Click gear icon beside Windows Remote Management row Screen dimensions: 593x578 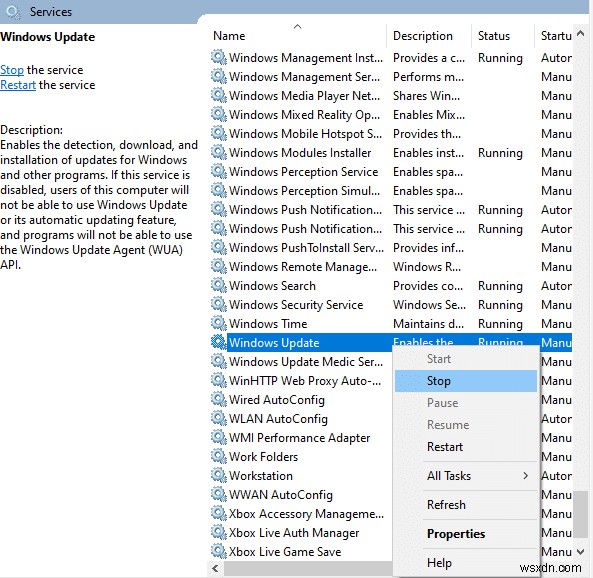219,266
